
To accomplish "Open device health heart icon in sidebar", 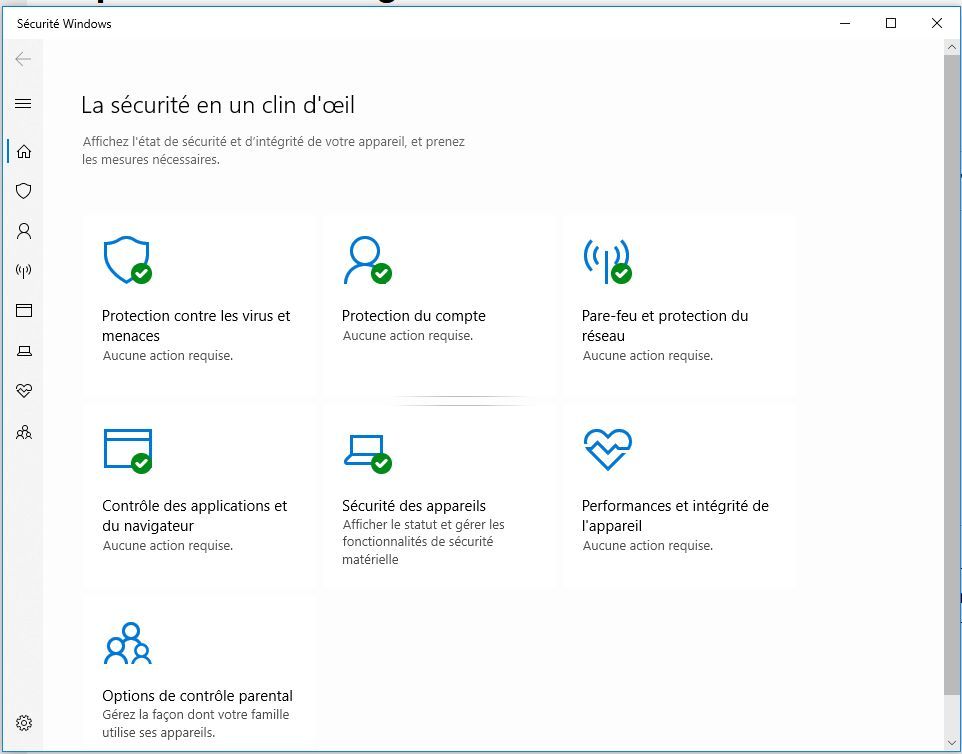I will pos(23,391).
